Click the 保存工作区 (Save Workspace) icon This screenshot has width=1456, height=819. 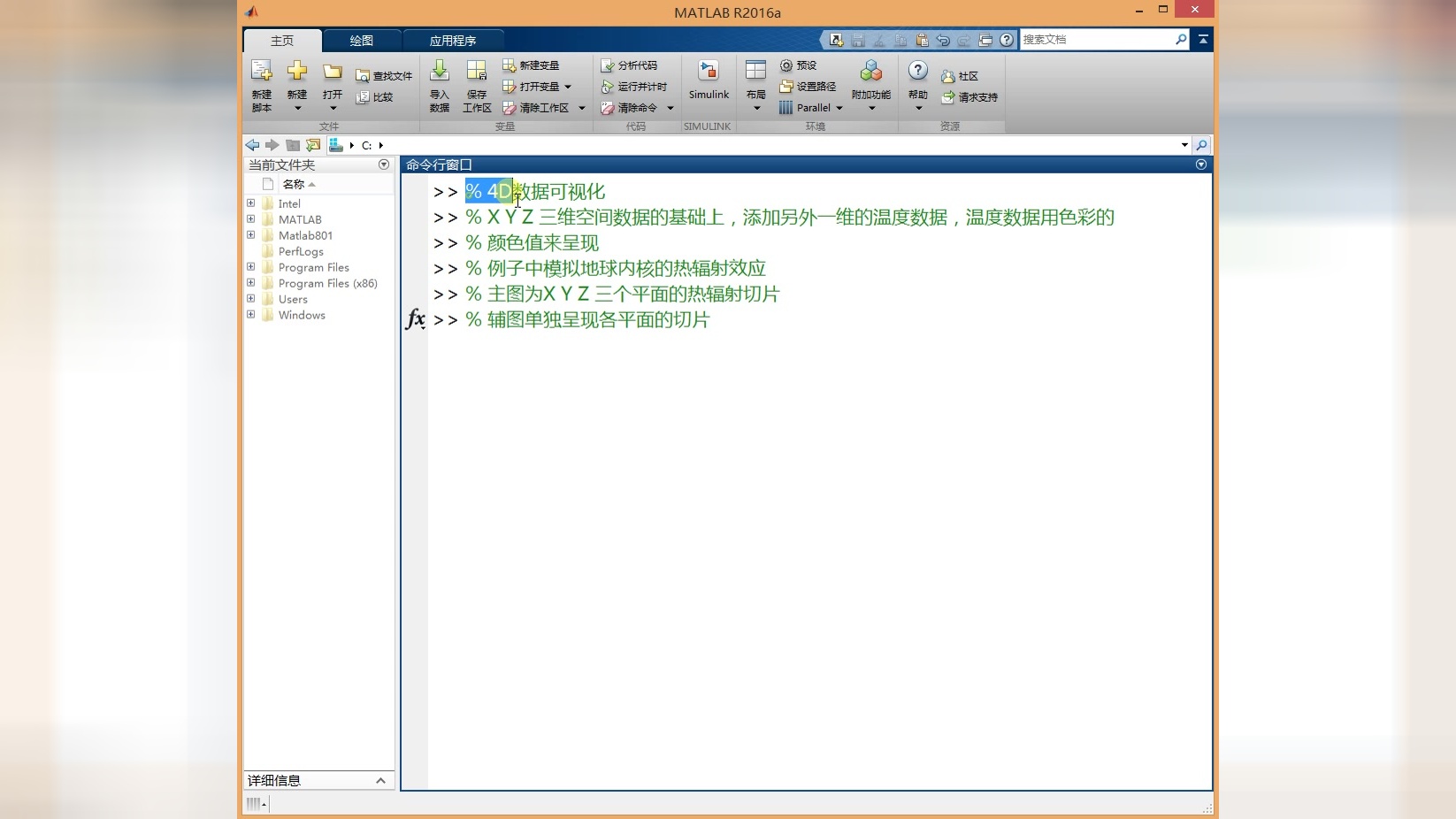click(477, 72)
